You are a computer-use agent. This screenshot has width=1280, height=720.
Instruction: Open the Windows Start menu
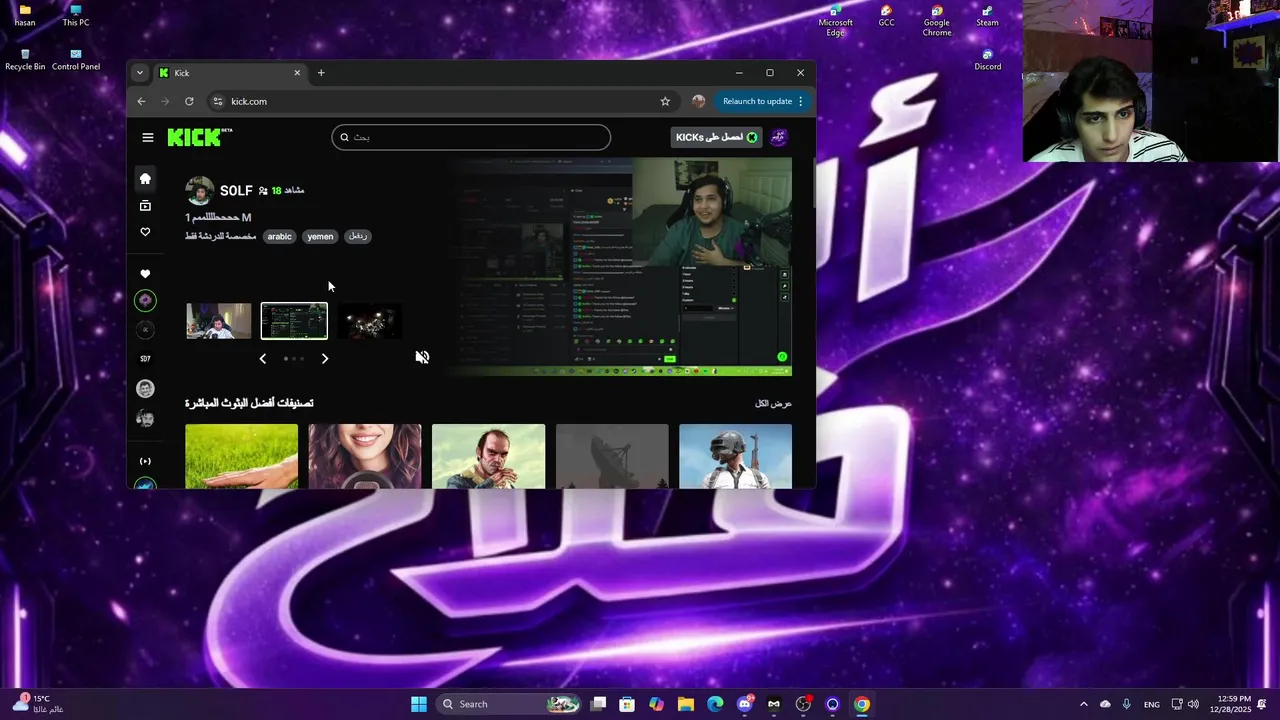point(419,704)
